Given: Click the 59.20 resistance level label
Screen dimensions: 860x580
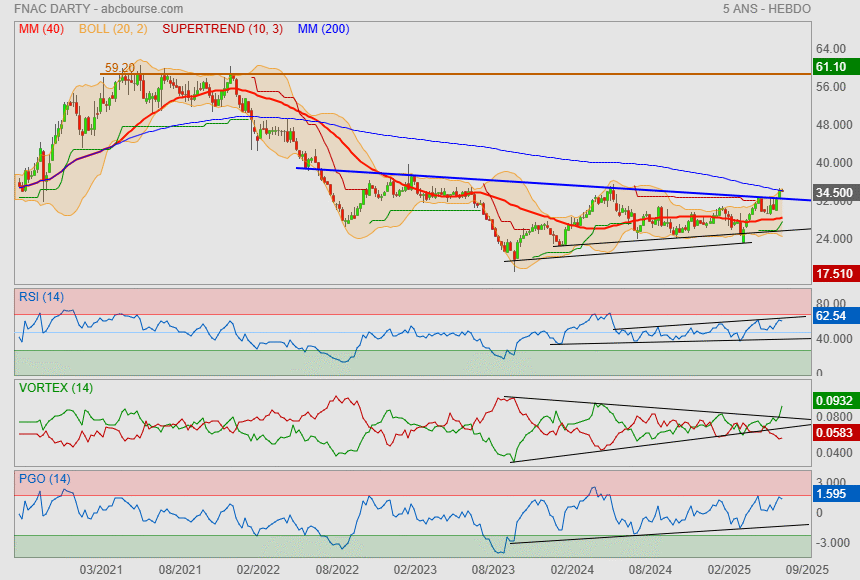Looking at the screenshot, I should click(x=119, y=68).
